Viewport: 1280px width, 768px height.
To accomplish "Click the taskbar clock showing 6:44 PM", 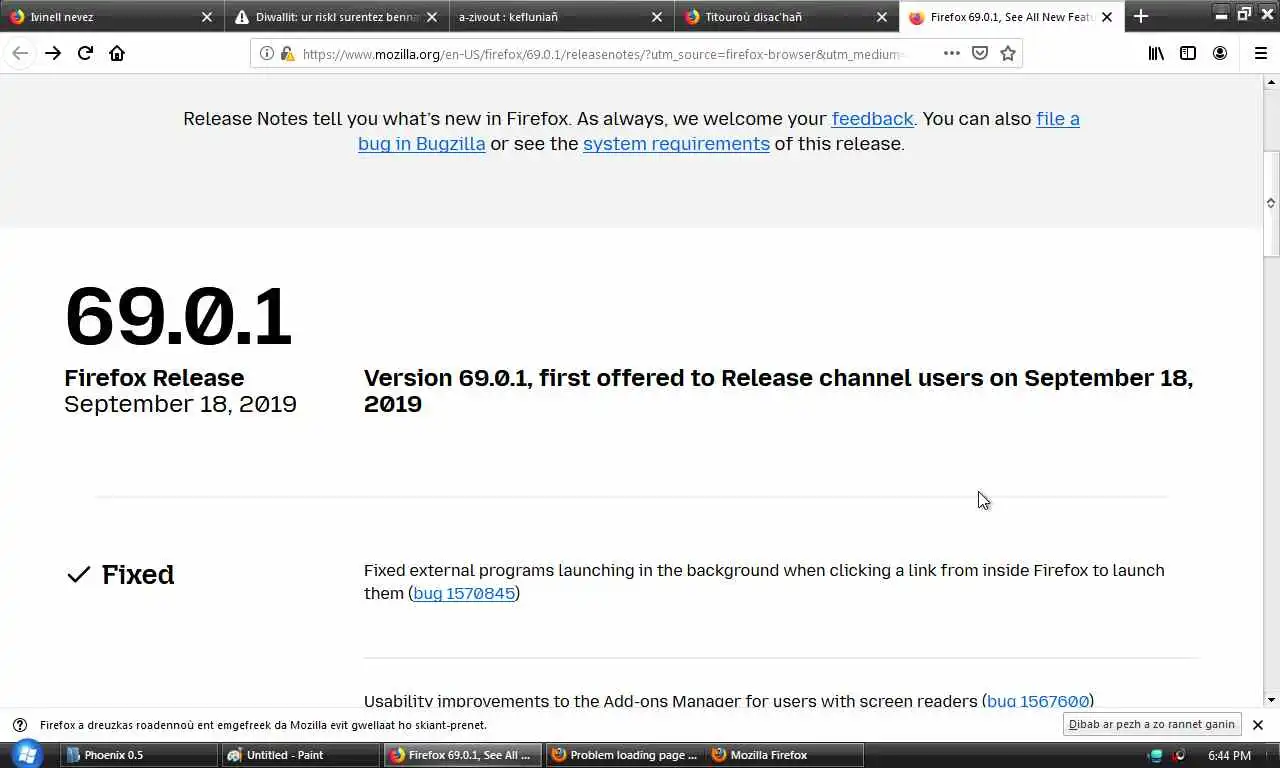I will click(x=1229, y=756).
